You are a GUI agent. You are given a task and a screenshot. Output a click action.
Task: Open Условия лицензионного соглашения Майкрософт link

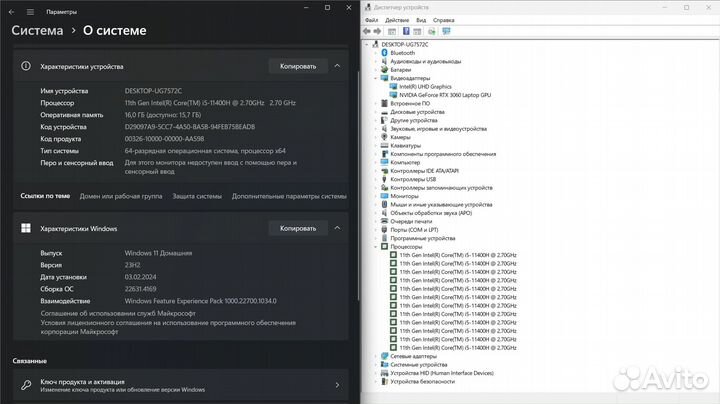click(x=168, y=327)
